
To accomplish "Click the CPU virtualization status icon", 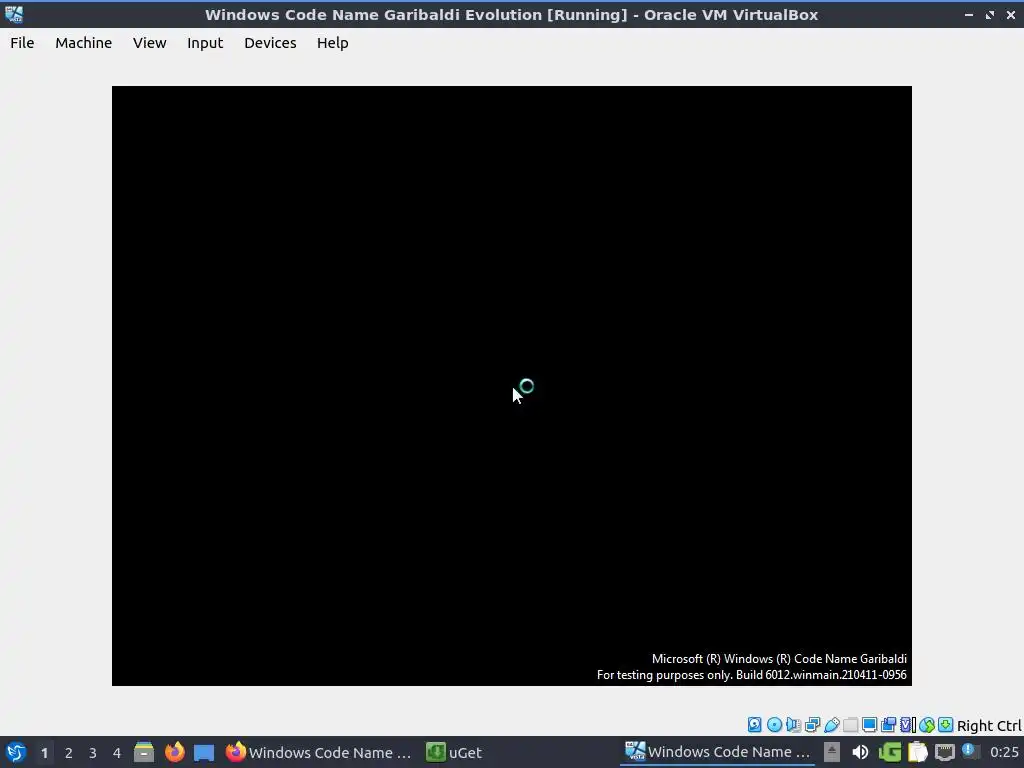I will pos(908,725).
